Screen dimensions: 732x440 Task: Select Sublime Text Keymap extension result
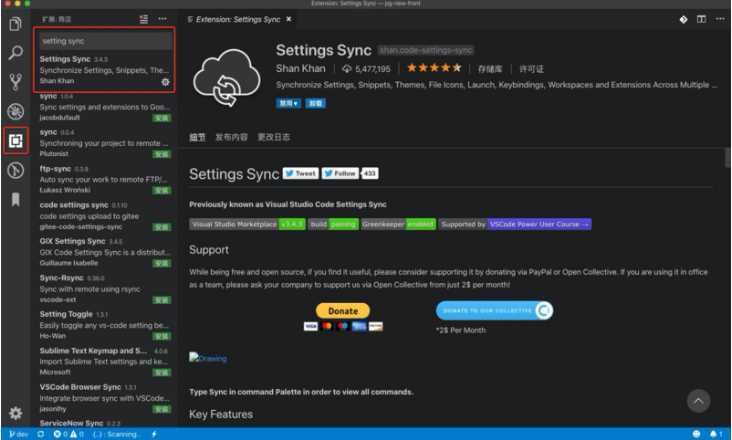tap(105, 361)
